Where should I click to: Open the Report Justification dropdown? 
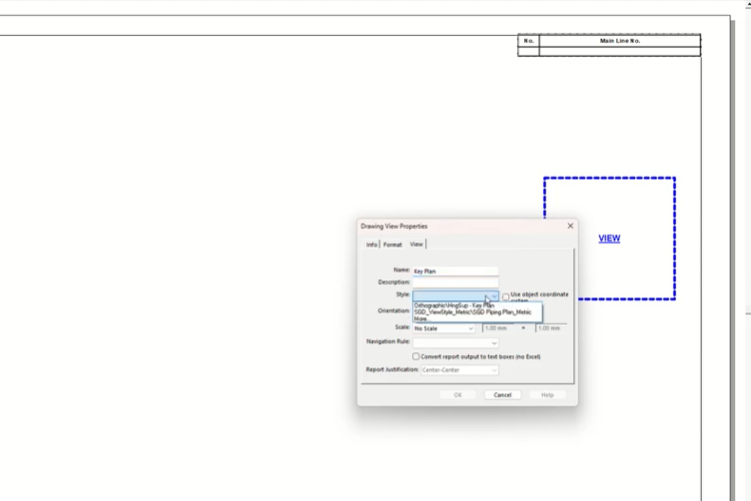[x=459, y=370]
